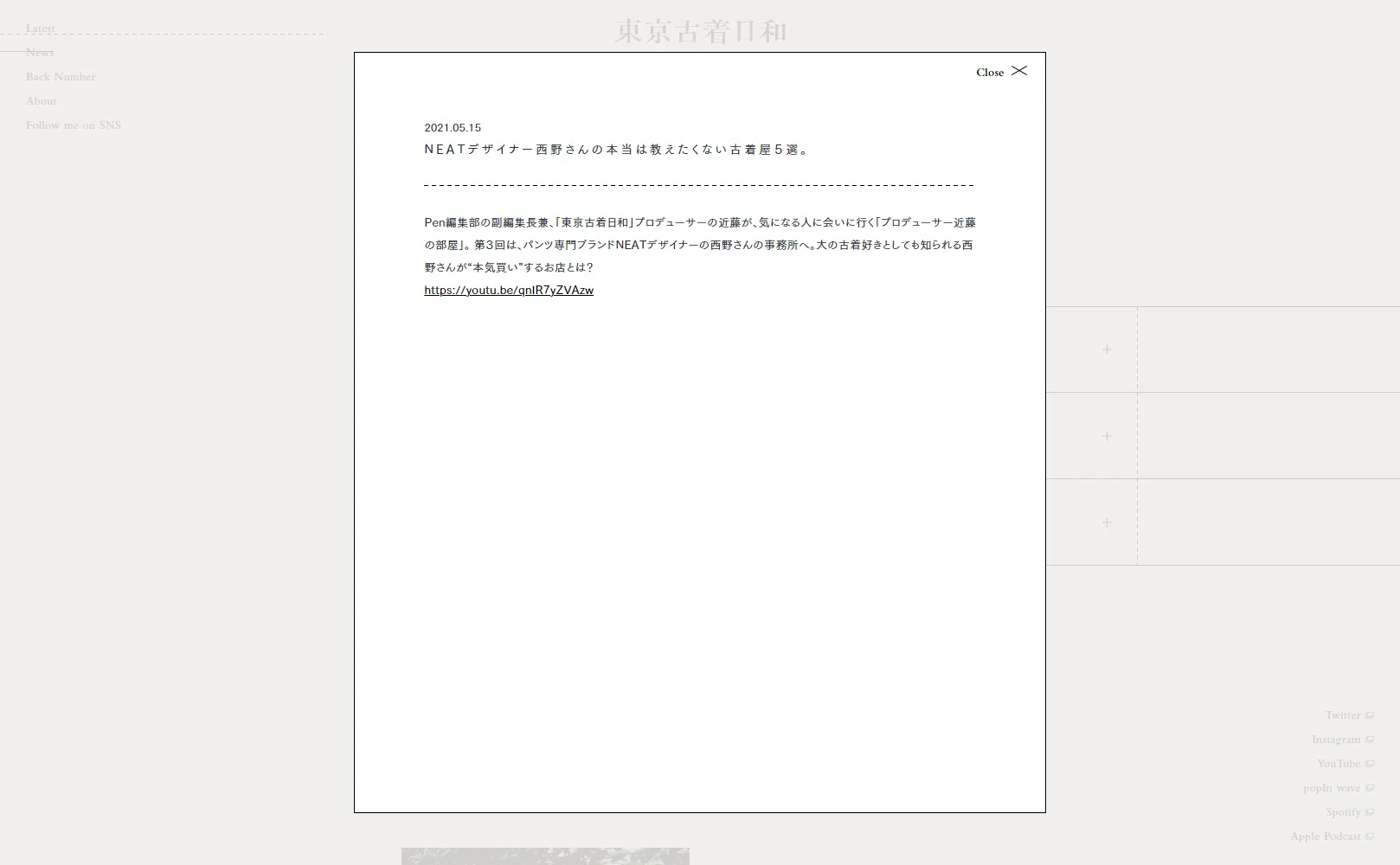Open the popIn wave link
Image resolution: width=1400 pixels, height=865 pixels.
coord(1332,788)
